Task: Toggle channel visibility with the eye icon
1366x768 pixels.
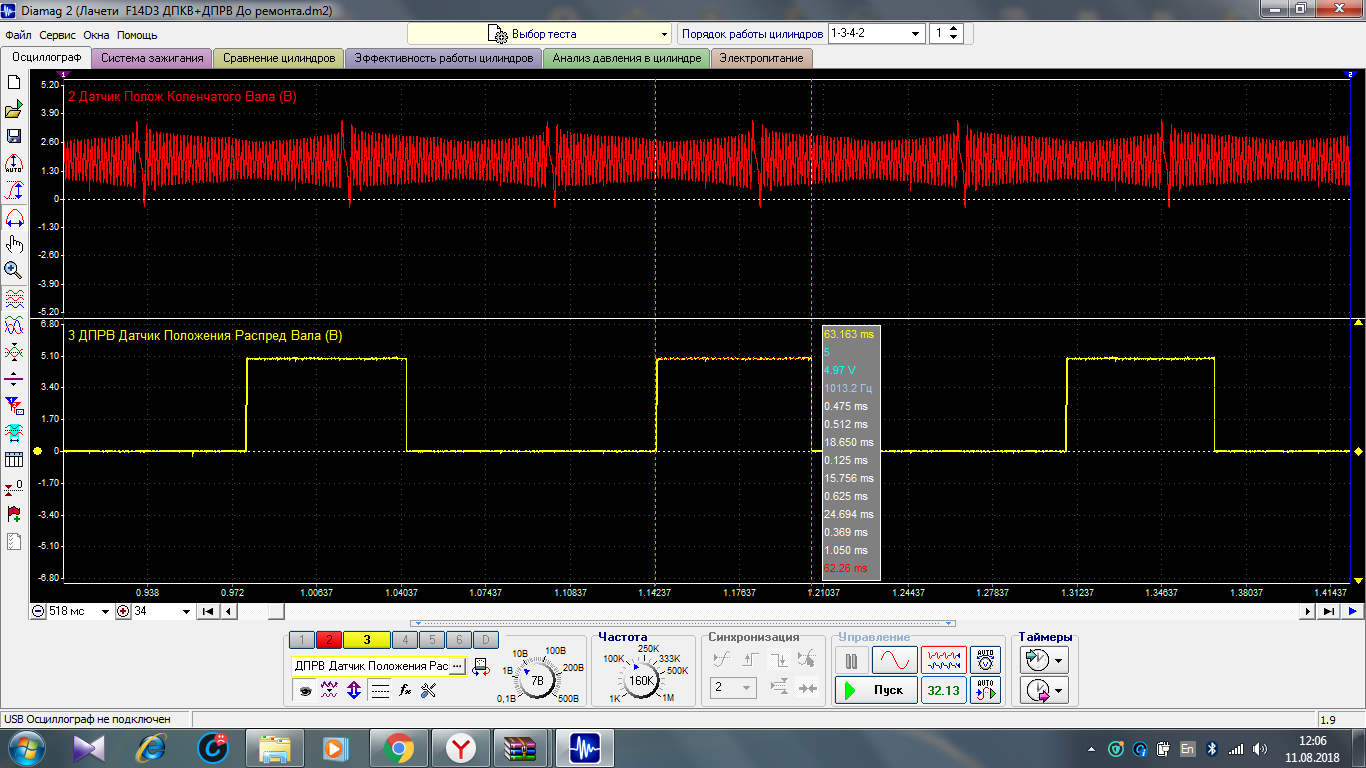Action: pyautogui.click(x=305, y=690)
